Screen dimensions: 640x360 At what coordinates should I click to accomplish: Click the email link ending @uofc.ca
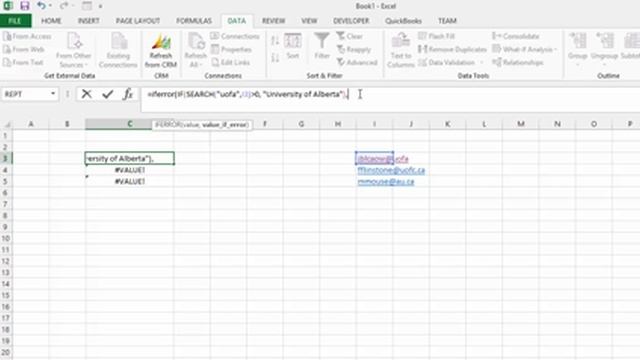tap(391, 170)
